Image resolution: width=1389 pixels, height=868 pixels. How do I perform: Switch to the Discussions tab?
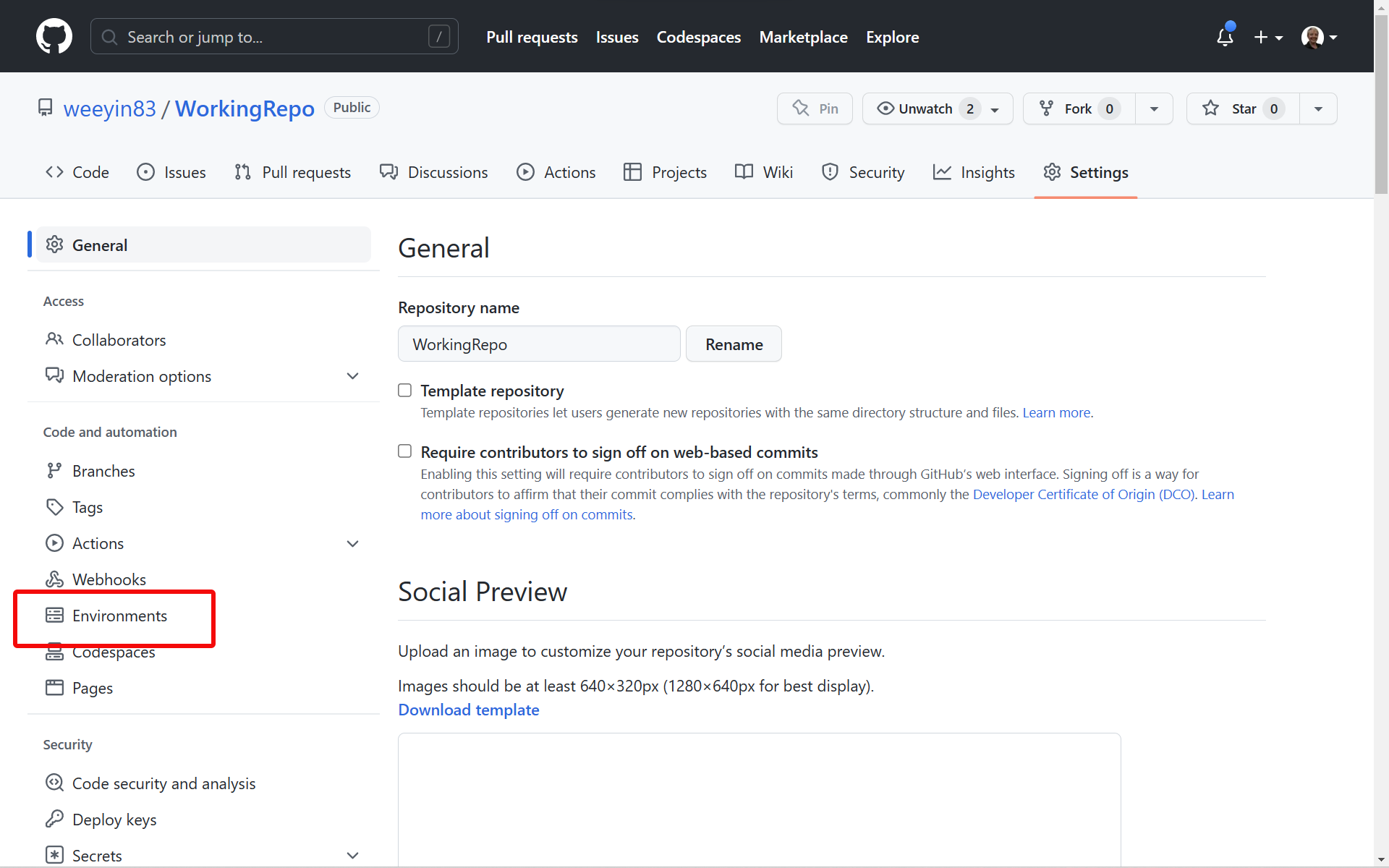click(x=434, y=171)
